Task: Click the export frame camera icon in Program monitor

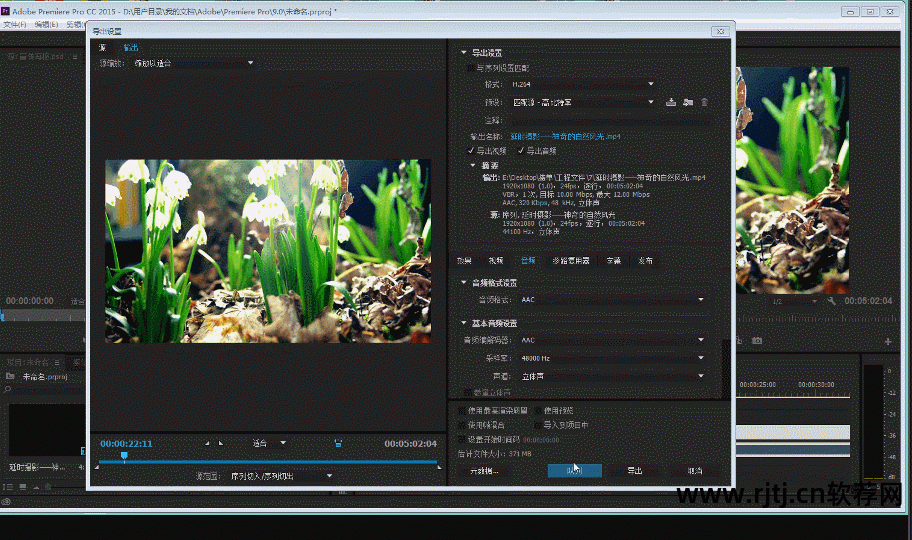Action: [757, 340]
